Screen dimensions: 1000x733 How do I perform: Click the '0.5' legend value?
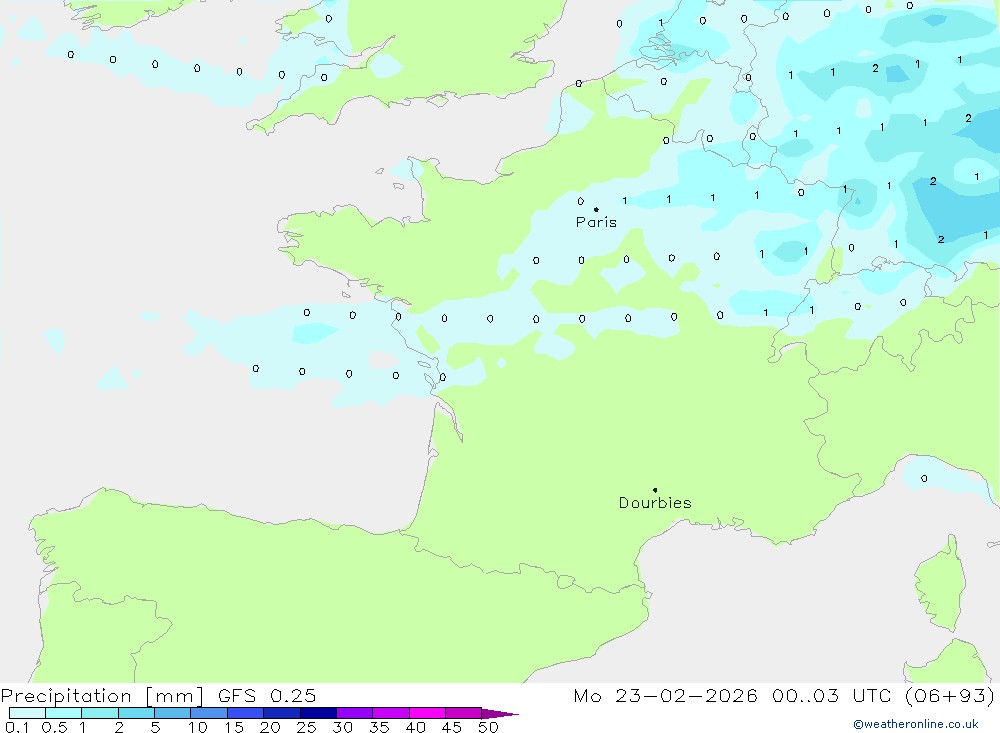[54, 727]
